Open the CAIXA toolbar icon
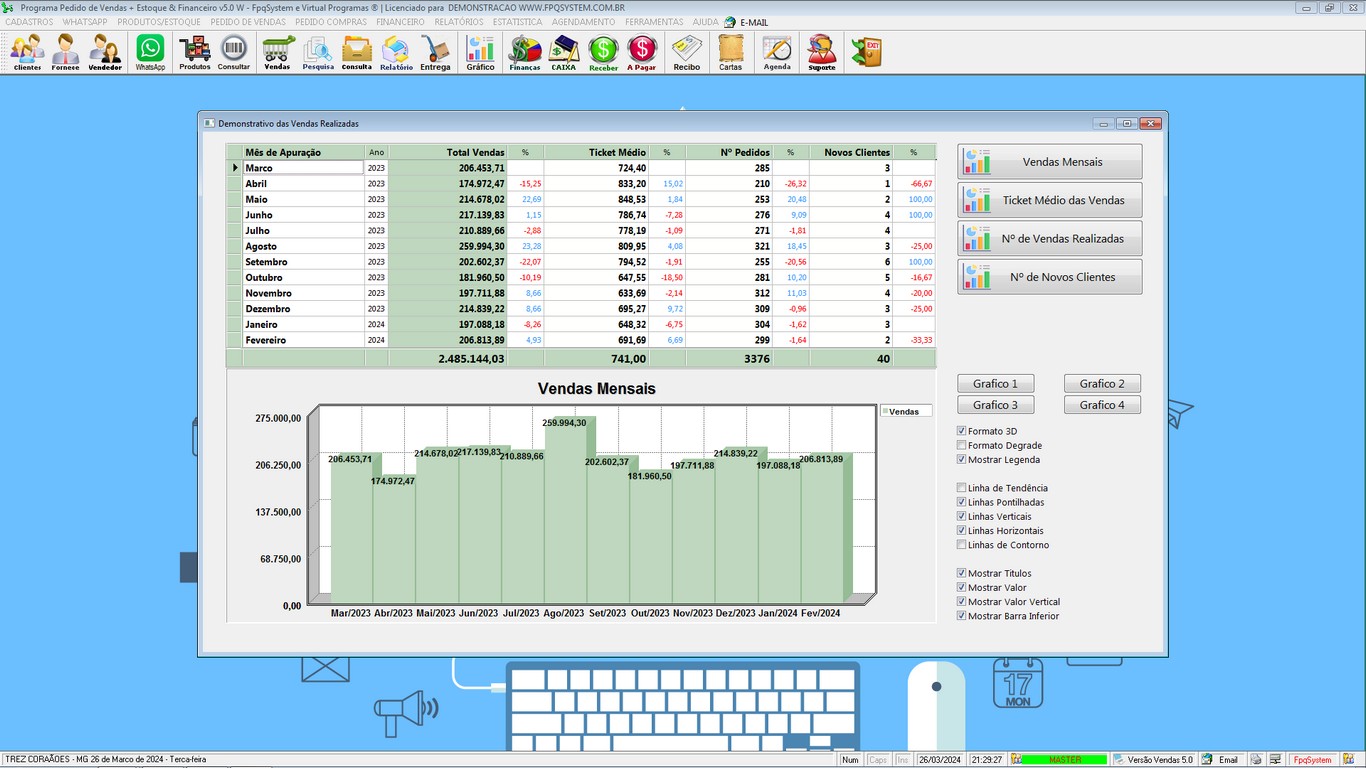 (564, 52)
